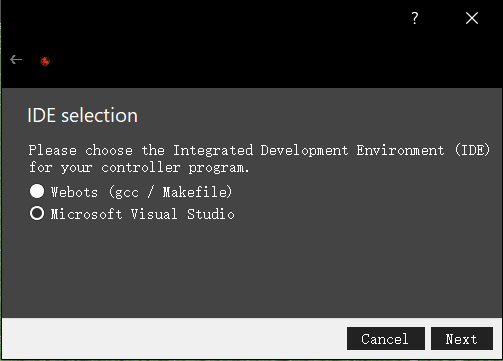Click the word 'Webots' in the first option
The image size is (503, 361).
[x=74, y=192]
